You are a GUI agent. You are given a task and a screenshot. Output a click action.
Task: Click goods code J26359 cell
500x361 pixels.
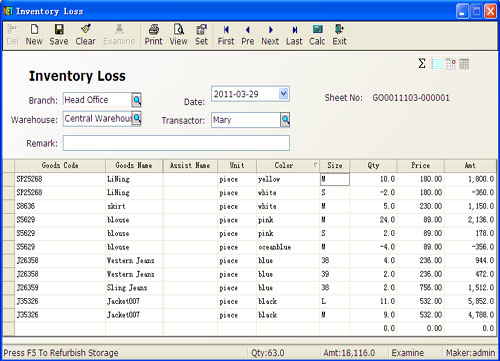click(60, 288)
